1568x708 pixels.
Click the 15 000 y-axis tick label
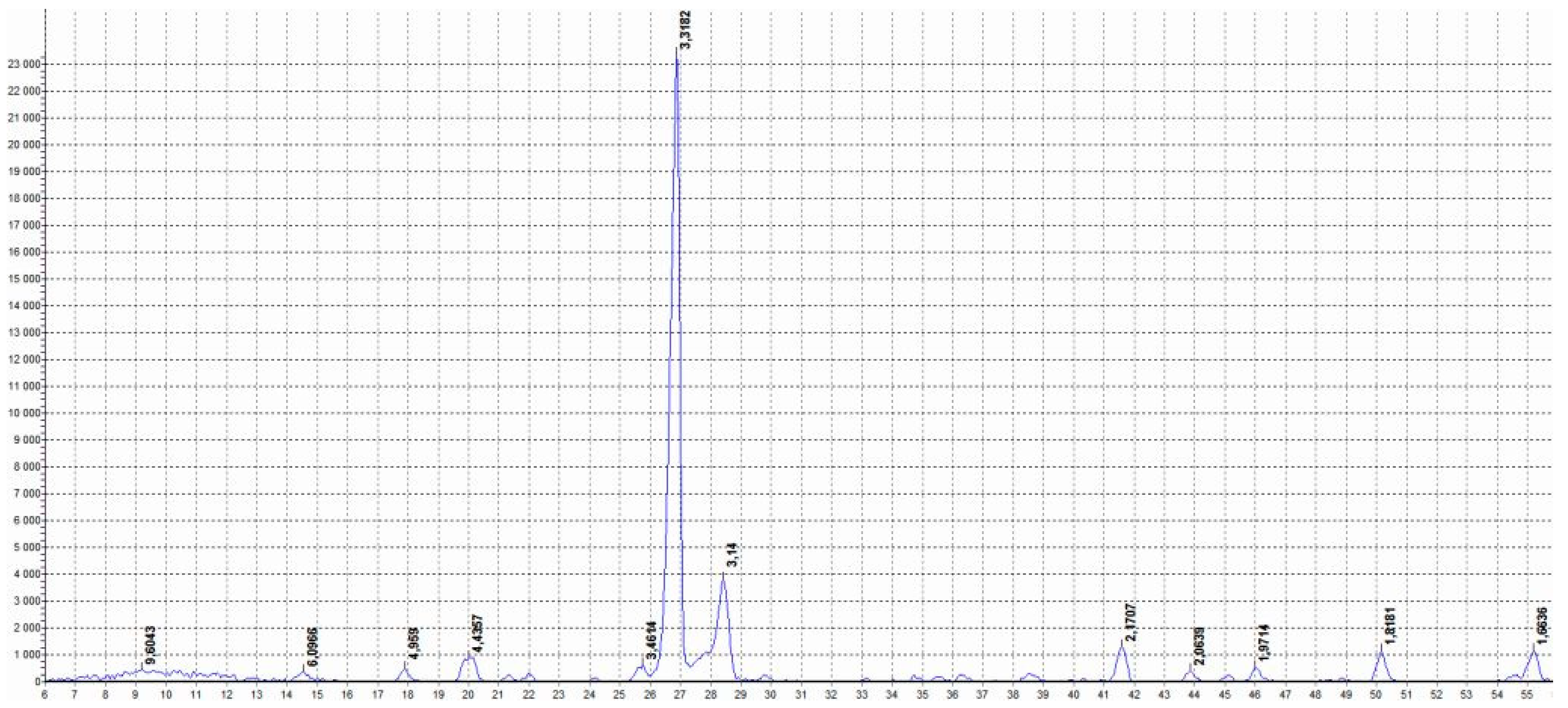(25, 279)
